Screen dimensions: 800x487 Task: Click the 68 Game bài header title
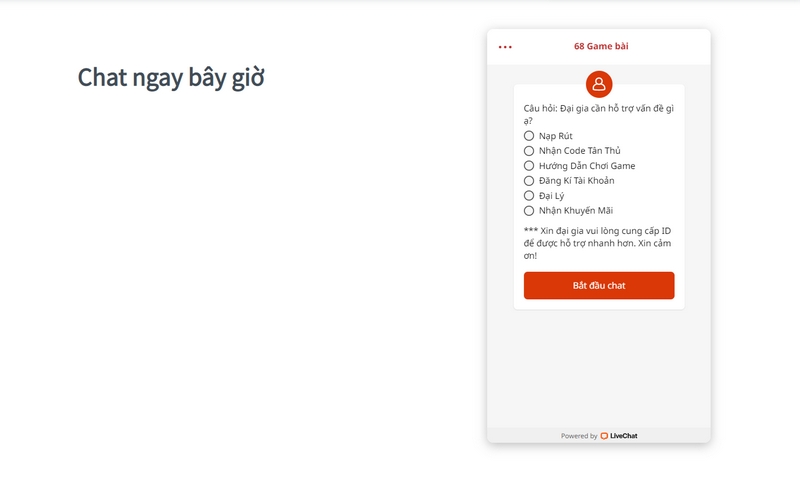[601, 46]
